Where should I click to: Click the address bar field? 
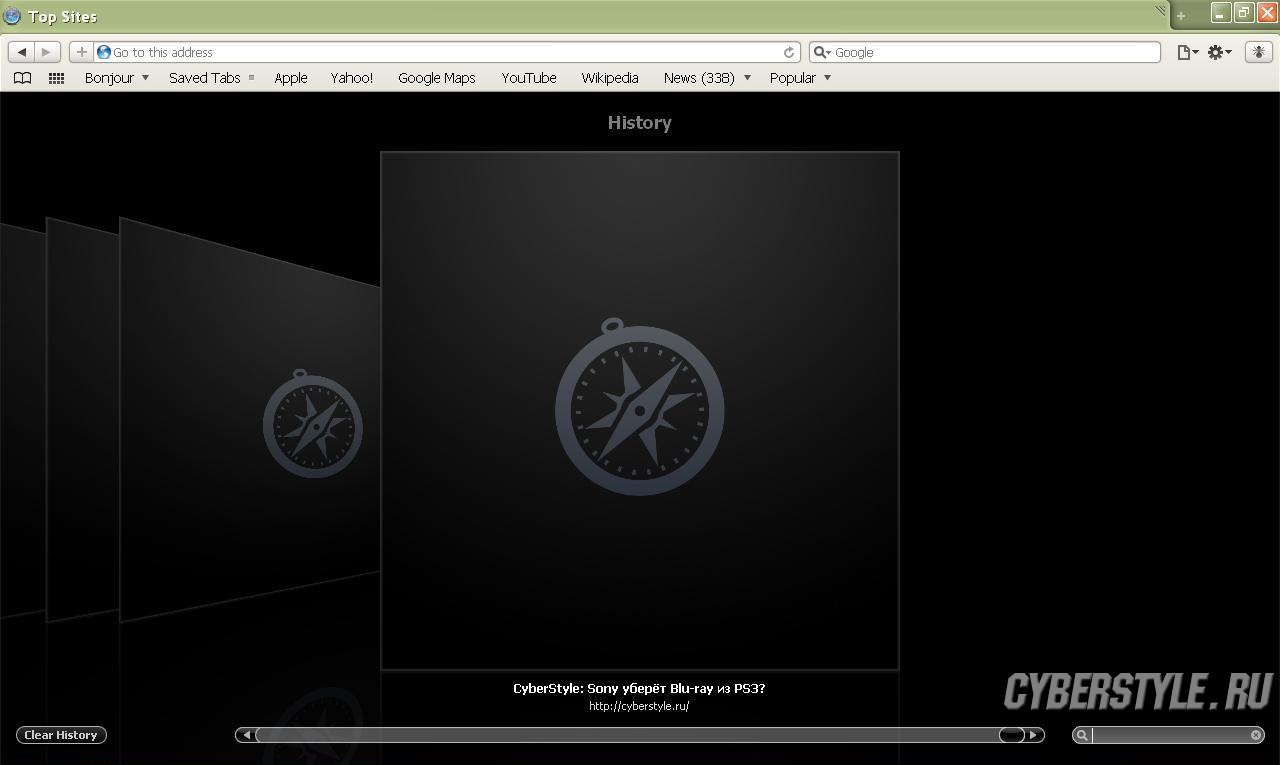[445, 52]
